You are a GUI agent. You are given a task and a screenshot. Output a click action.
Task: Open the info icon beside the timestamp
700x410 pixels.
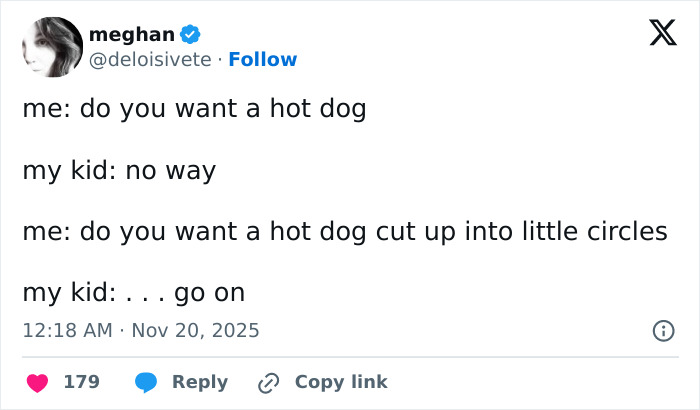(662, 330)
